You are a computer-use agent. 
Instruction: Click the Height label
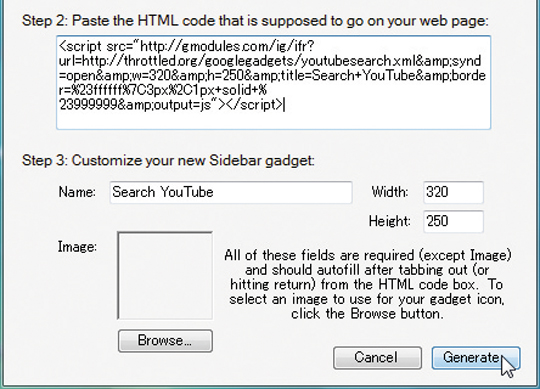[x=390, y=221]
